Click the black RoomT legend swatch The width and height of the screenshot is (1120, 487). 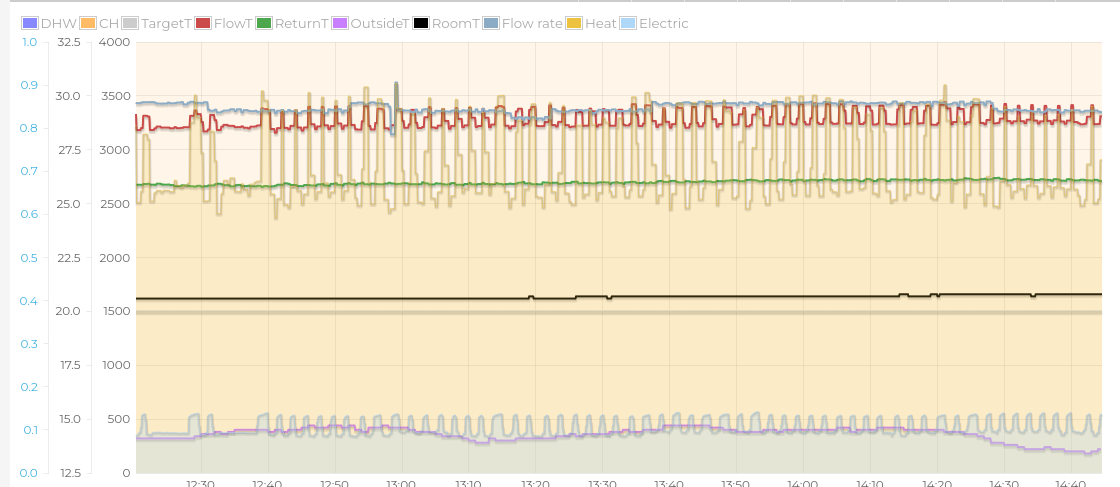point(421,23)
